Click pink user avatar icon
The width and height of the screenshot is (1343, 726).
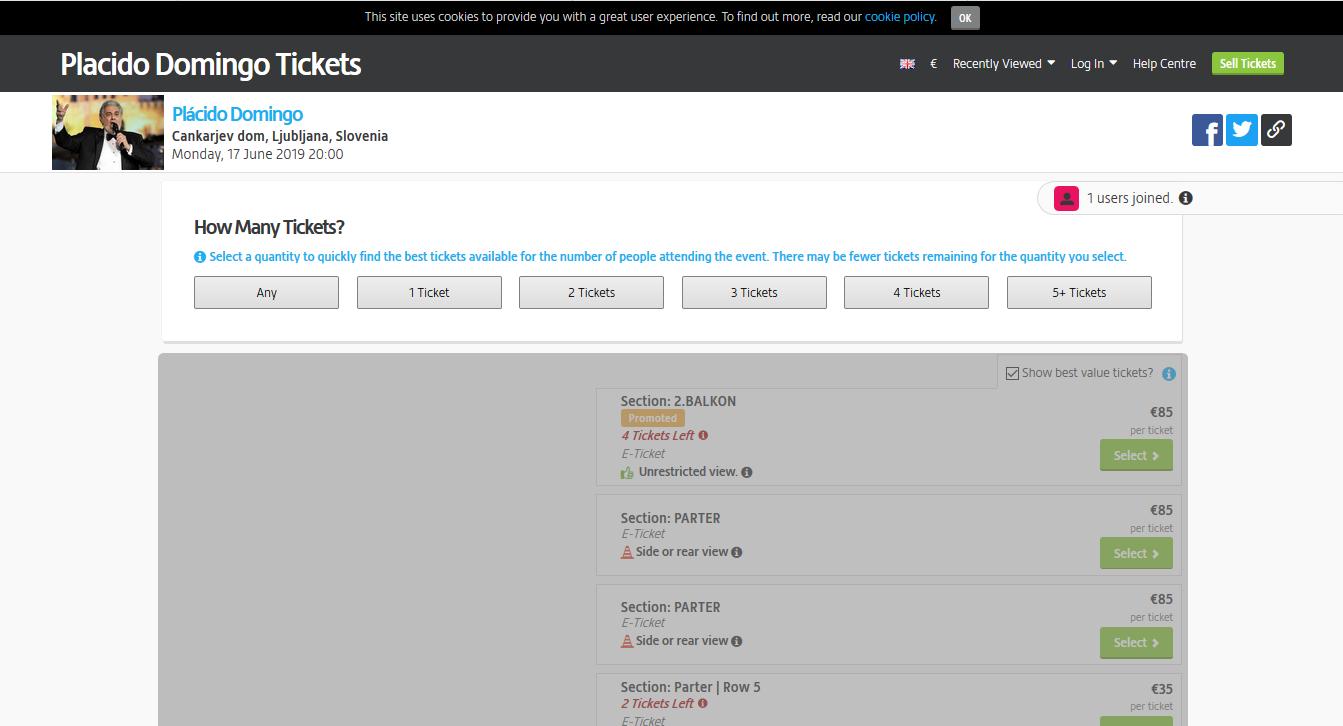point(1066,198)
